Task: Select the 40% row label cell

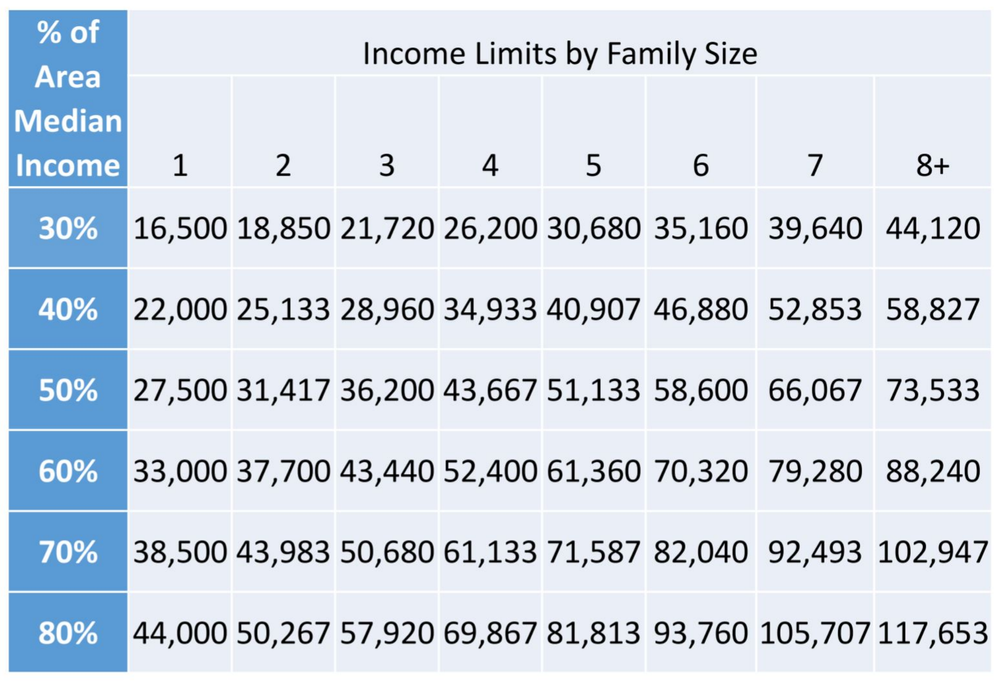Action: pyautogui.click(x=67, y=309)
